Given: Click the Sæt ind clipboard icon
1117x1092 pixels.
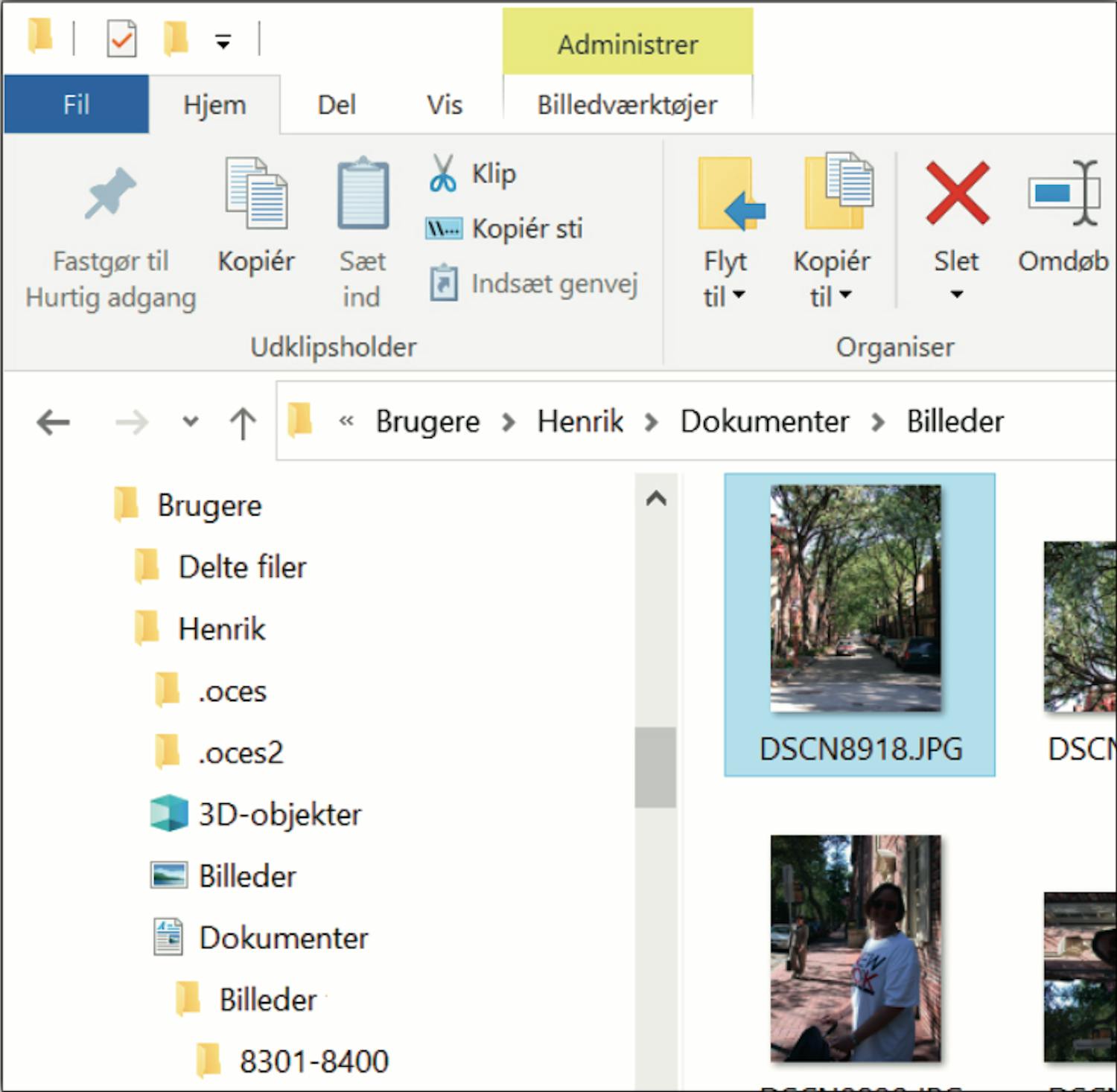Looking at the screenshot, I should 362,195.
